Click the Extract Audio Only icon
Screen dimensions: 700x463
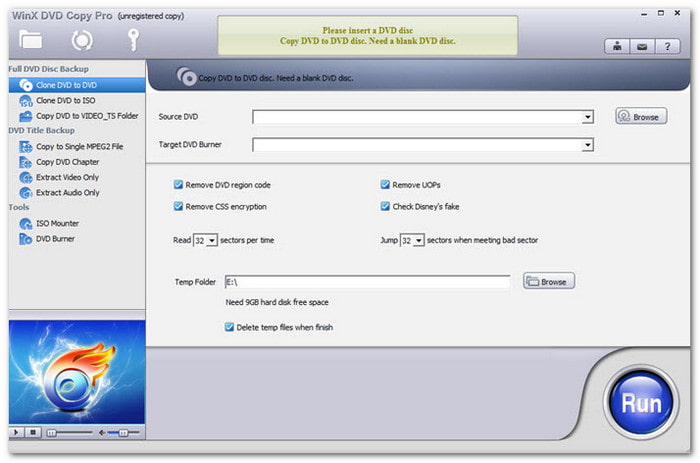click(25, 193)
